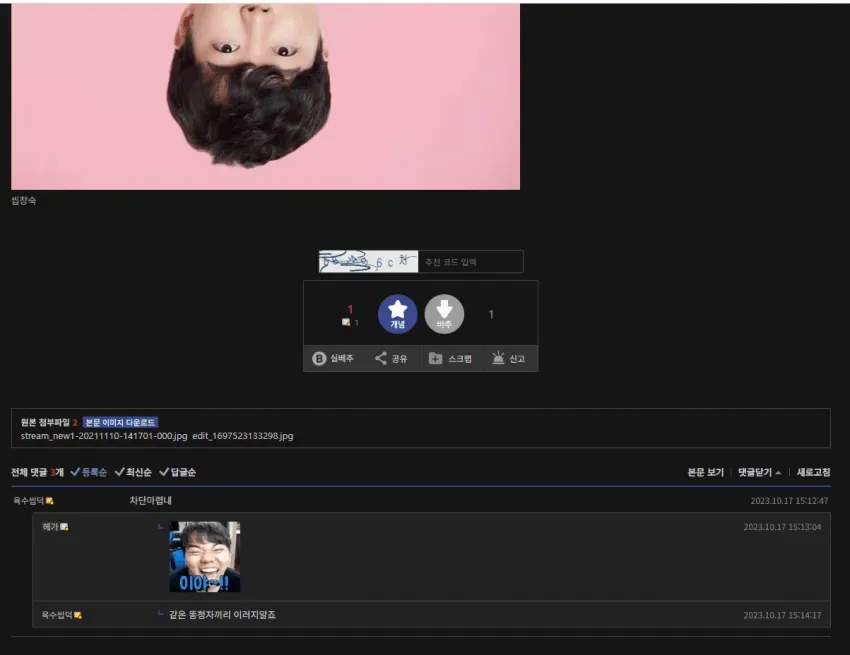This screenshot has height=655, width=850.
Task: Click the image caption 씹창숙
Action: (24, 201)
